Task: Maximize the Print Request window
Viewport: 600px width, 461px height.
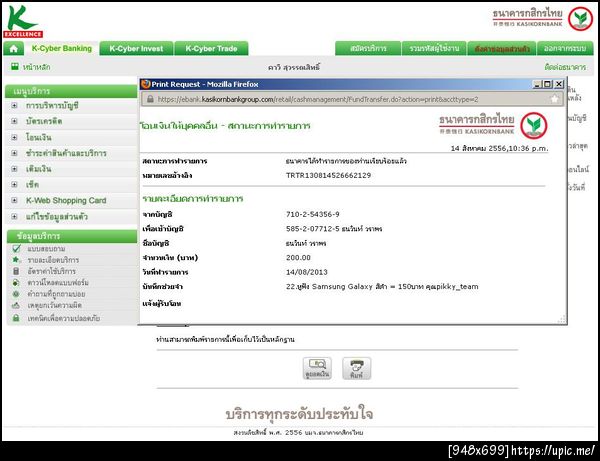Action: coord(548,84)
